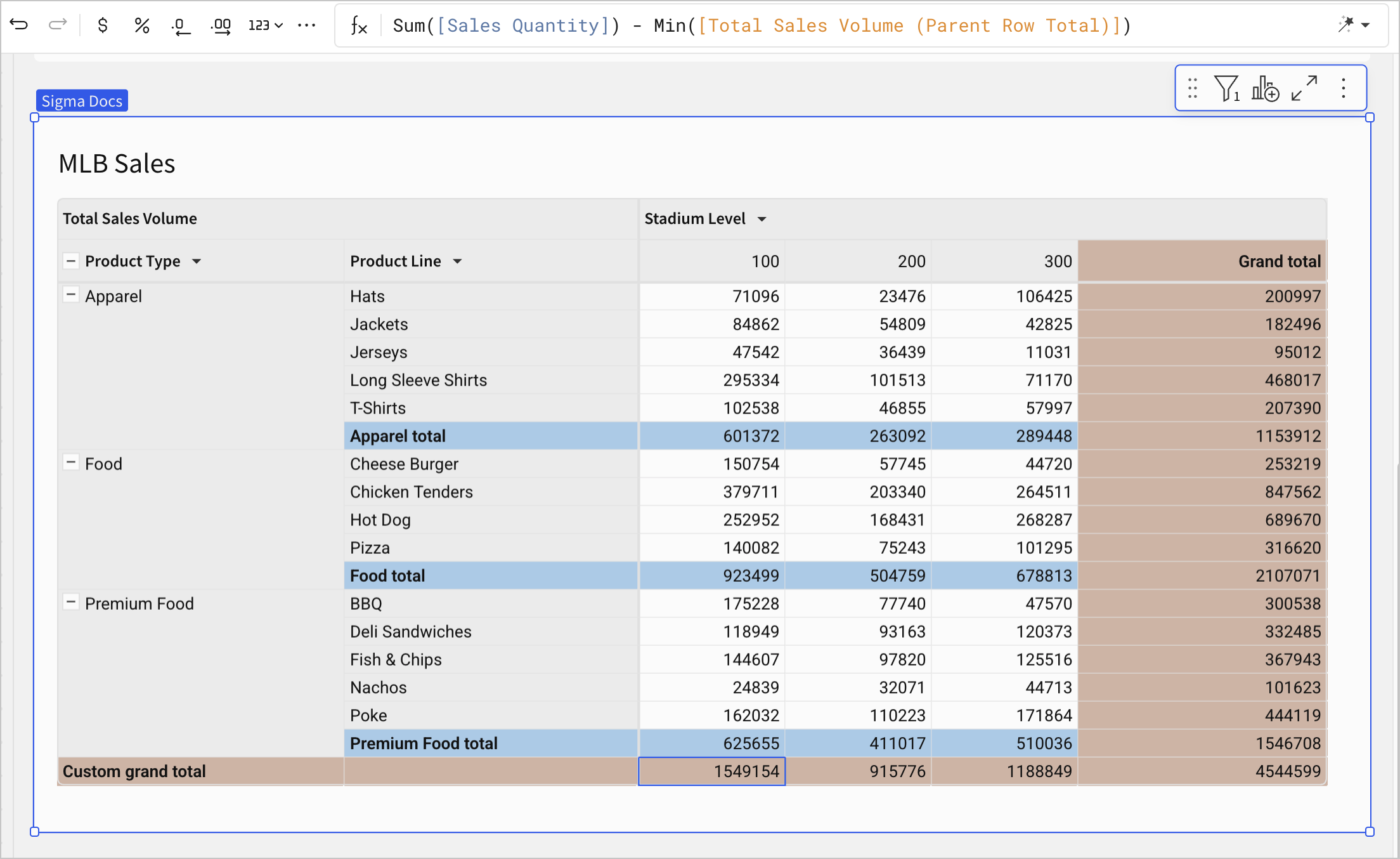Increase decimal places icon
Image resolution: width=1400 pixels, height=859 pixels.
pyautogui.click(x=221, y=26)
